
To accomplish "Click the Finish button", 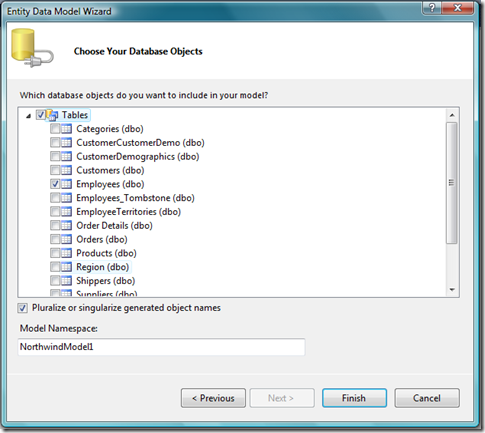I will (354, 398).
